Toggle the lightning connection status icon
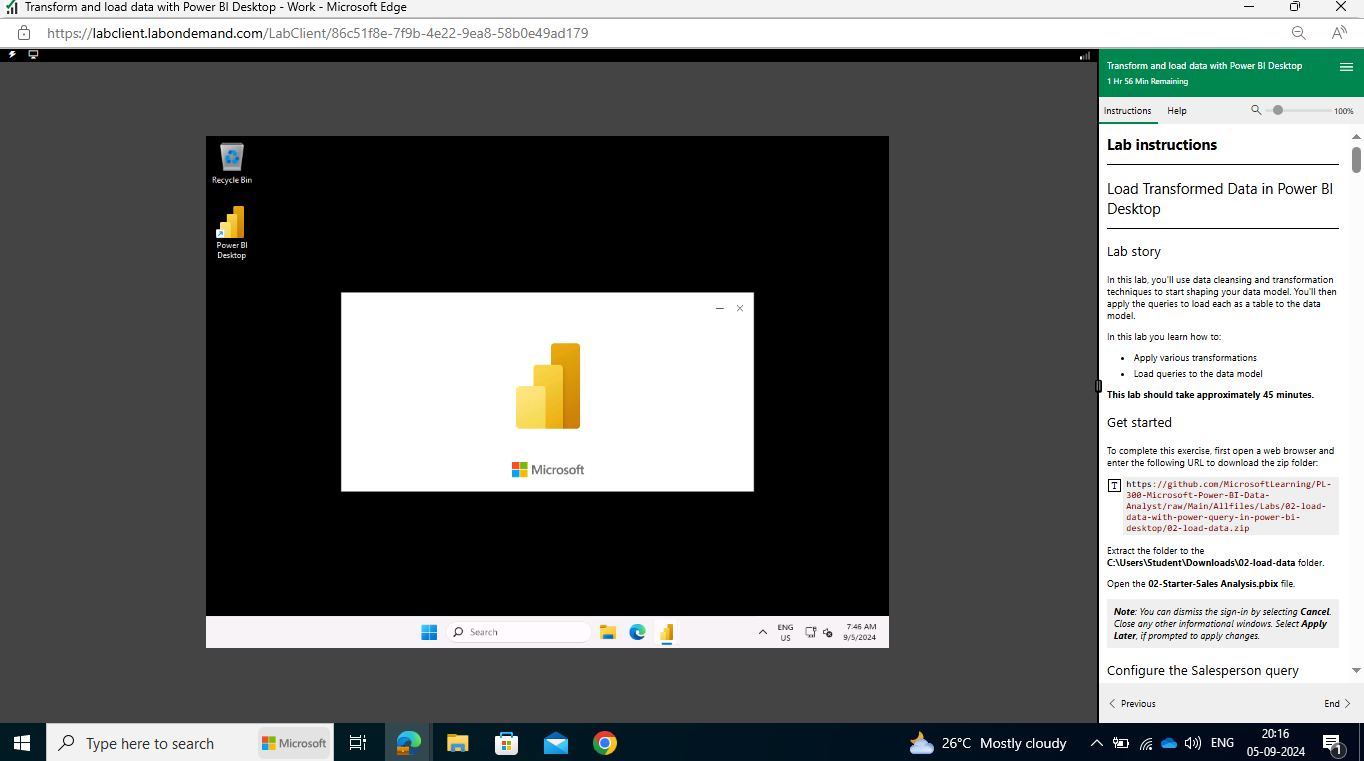The height and width of the screenshot is (761, 1364). click(x=12, y=54)
